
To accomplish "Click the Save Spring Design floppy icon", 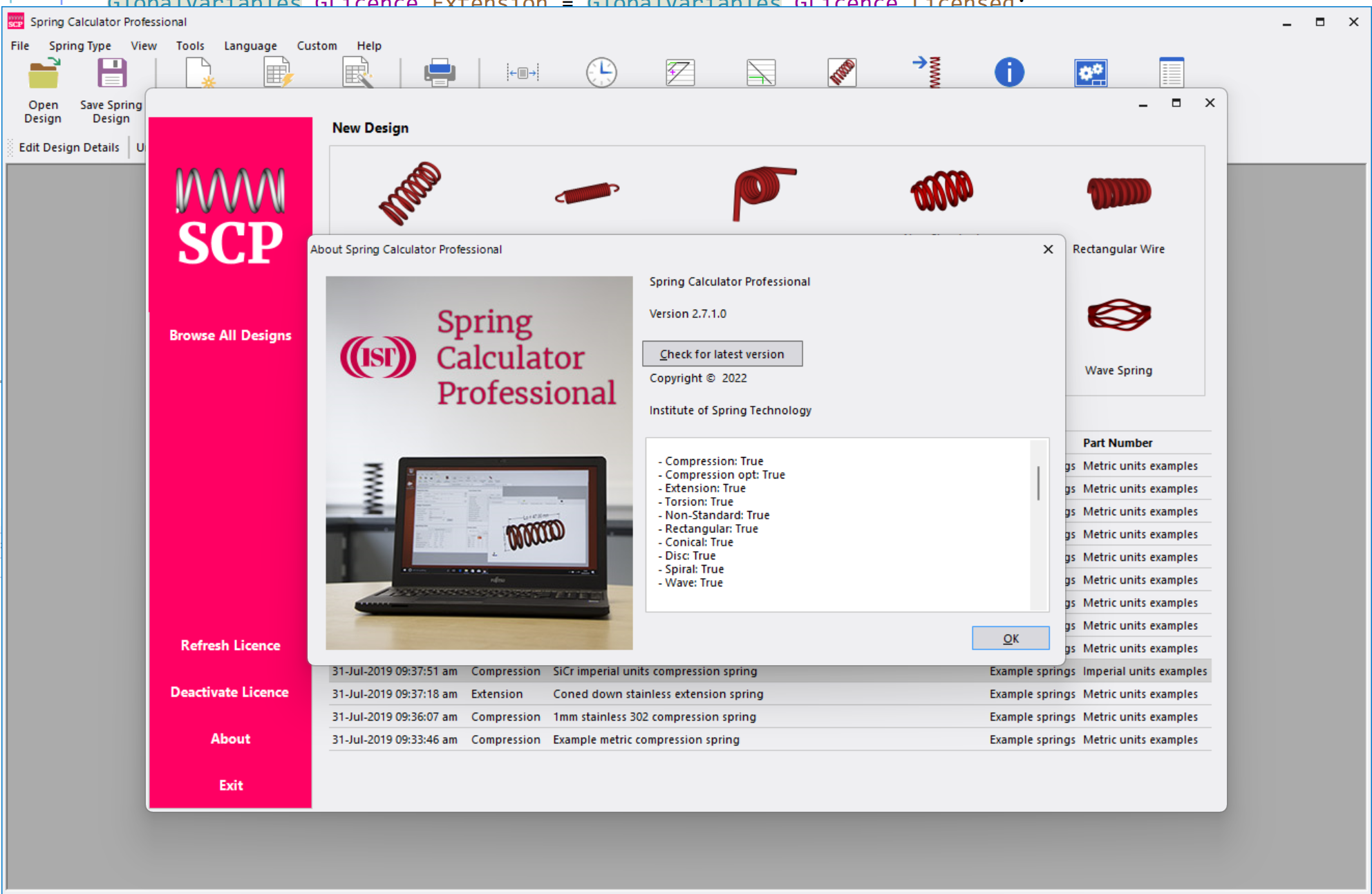I will coord(111,73).
